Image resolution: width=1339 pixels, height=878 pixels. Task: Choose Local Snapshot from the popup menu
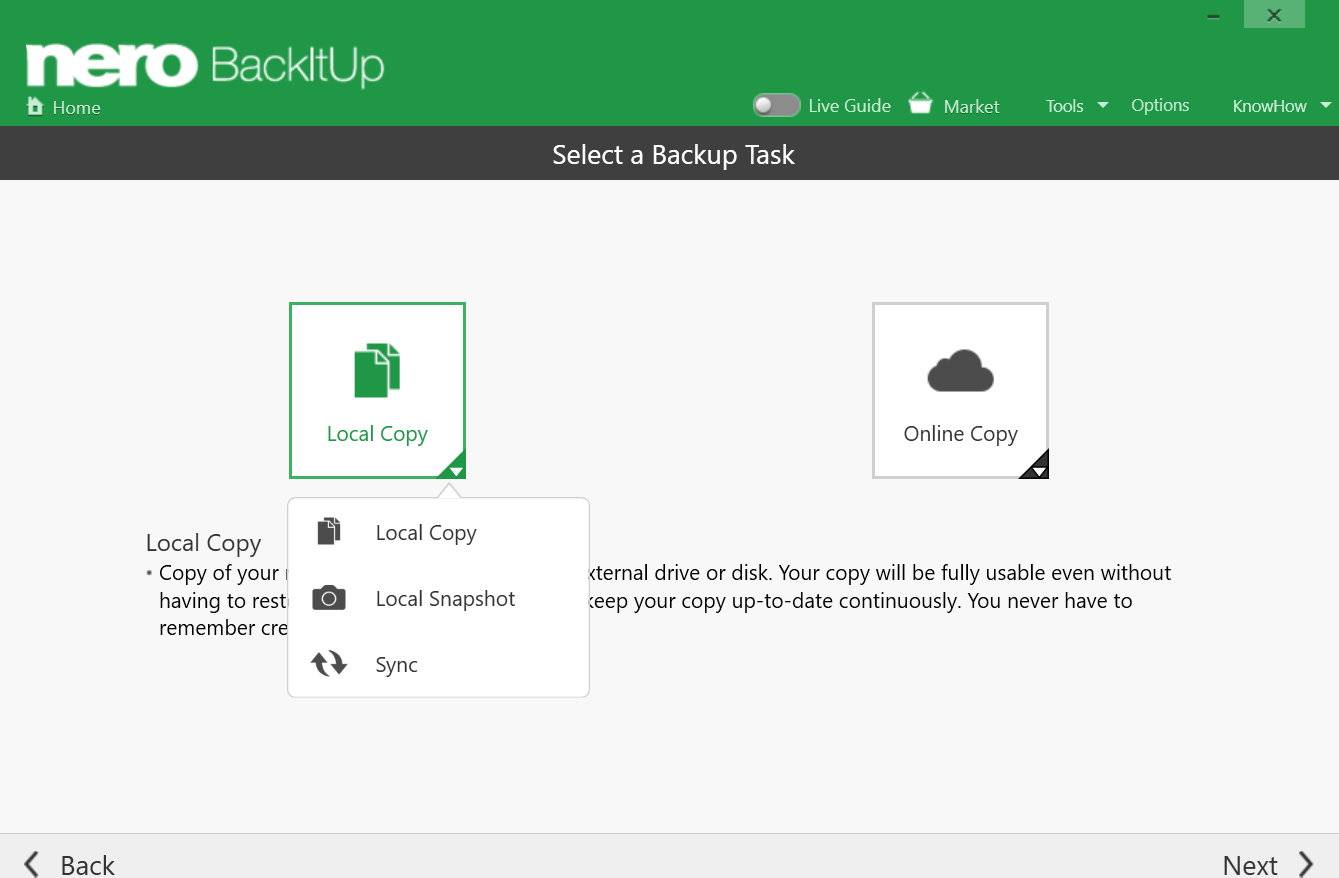(438, 599)
